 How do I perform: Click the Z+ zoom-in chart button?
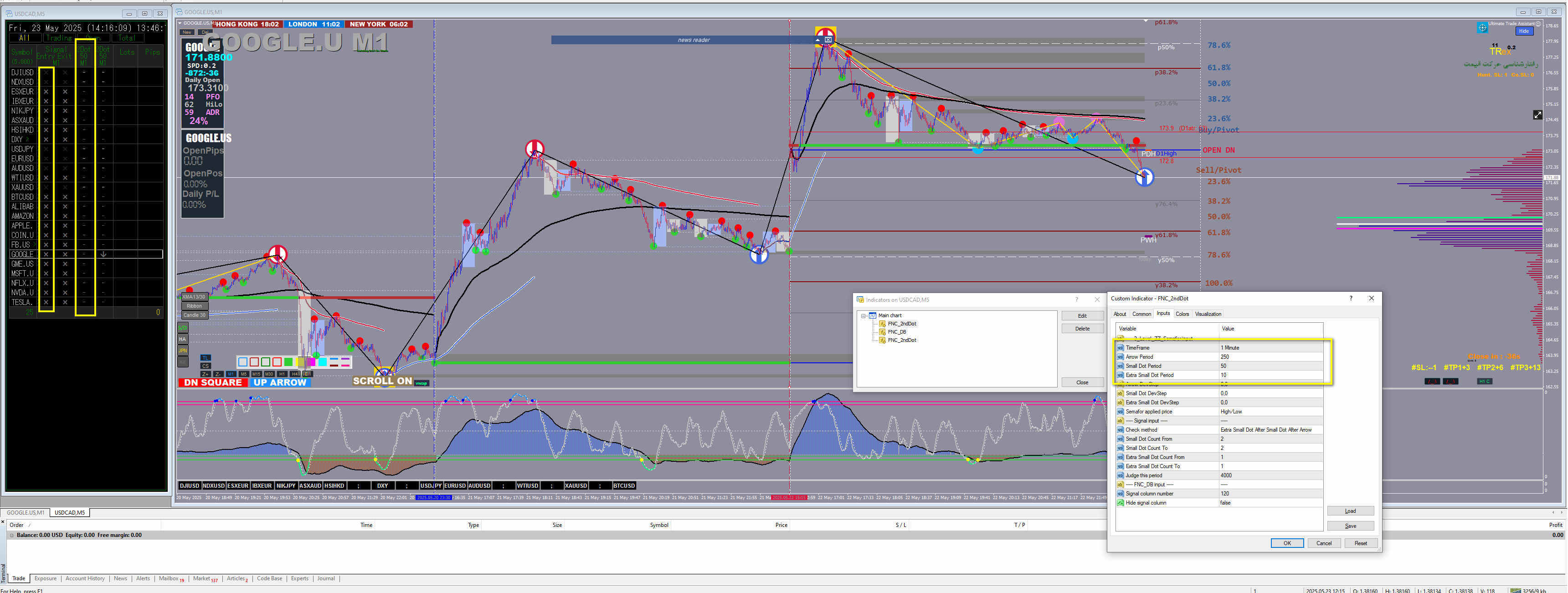205,374
